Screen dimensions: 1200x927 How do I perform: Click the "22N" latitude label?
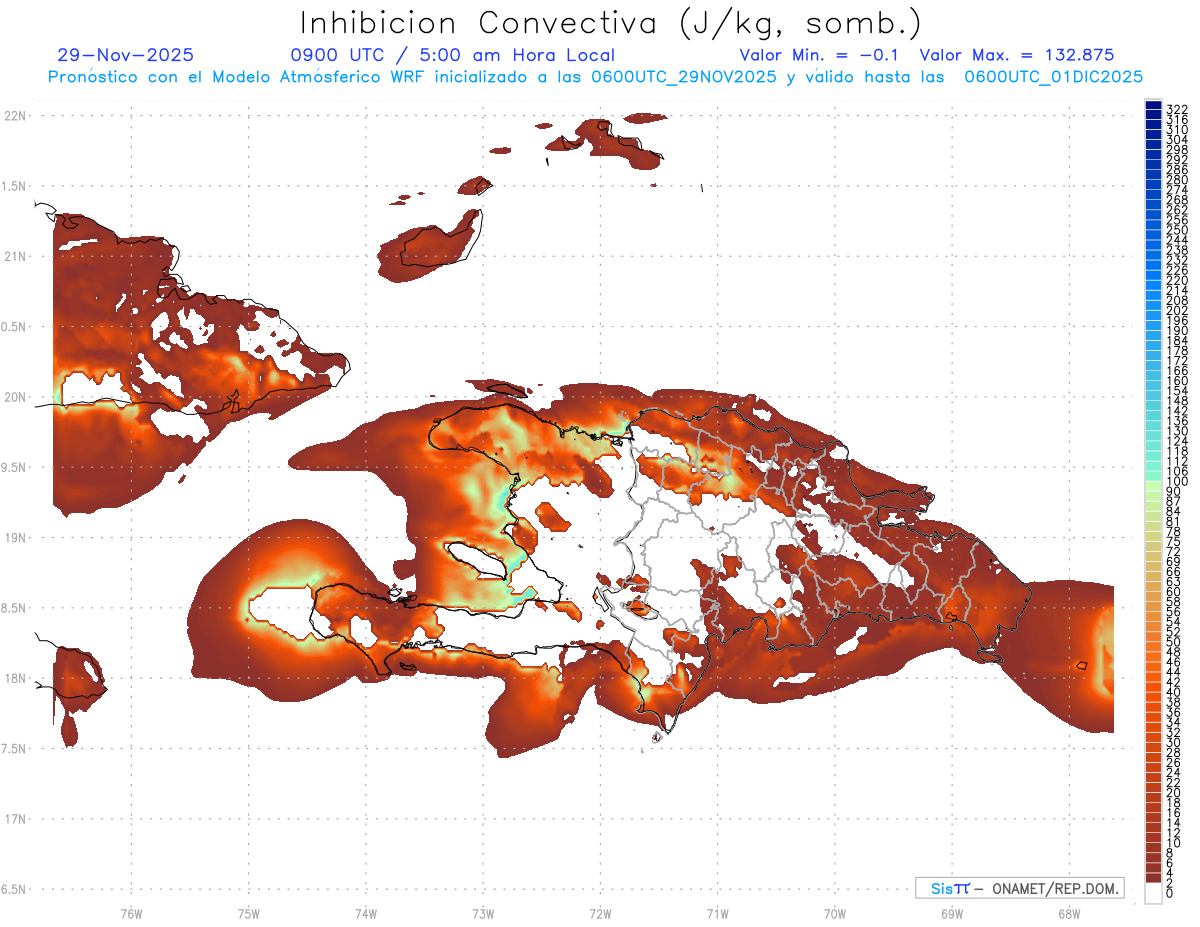click(x=15, y=115)
